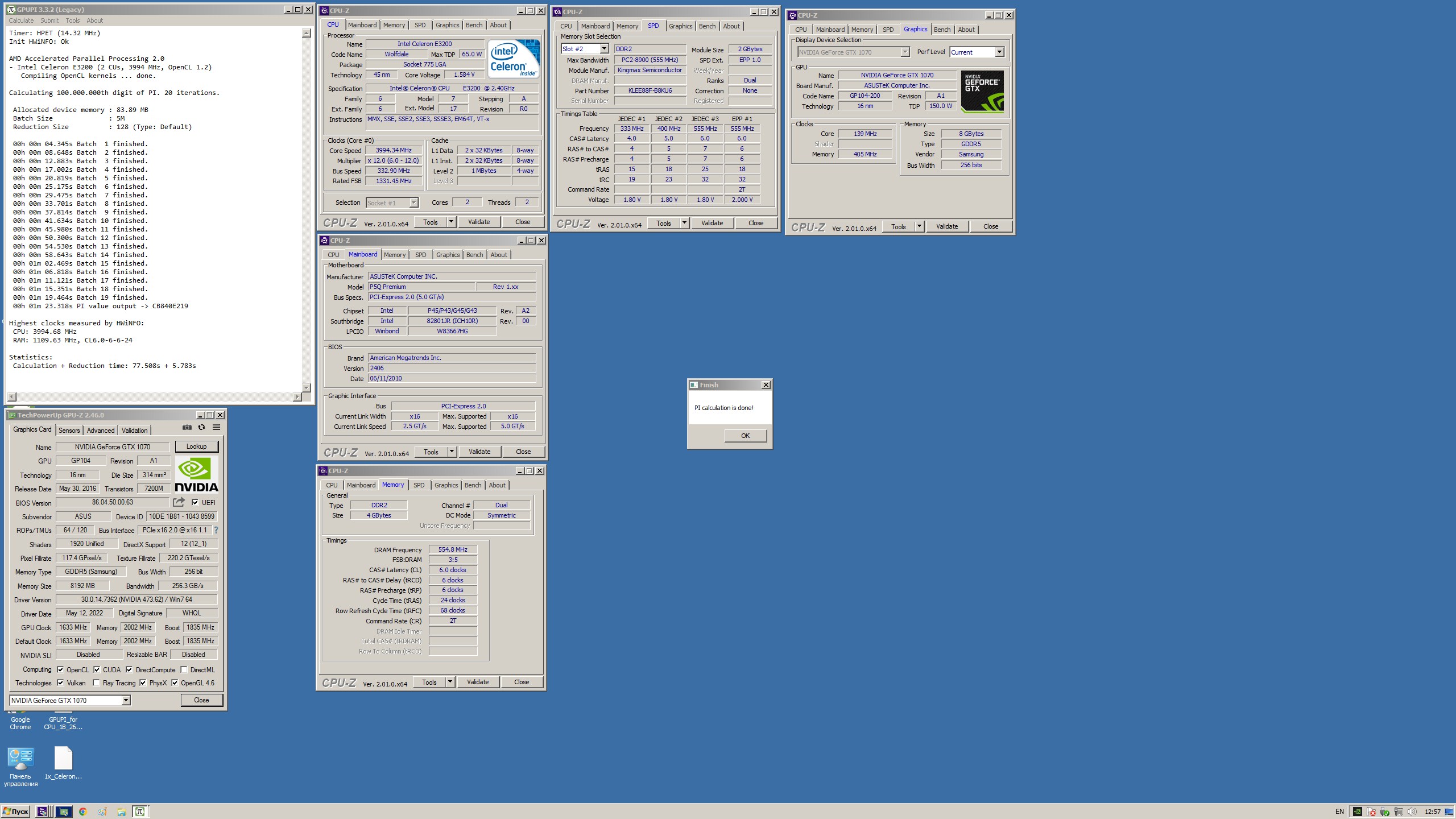1456x819 pixels.
Task: Click the GPUPI horizontal scrollbar right arrow
Action: [x=297, y=396]
